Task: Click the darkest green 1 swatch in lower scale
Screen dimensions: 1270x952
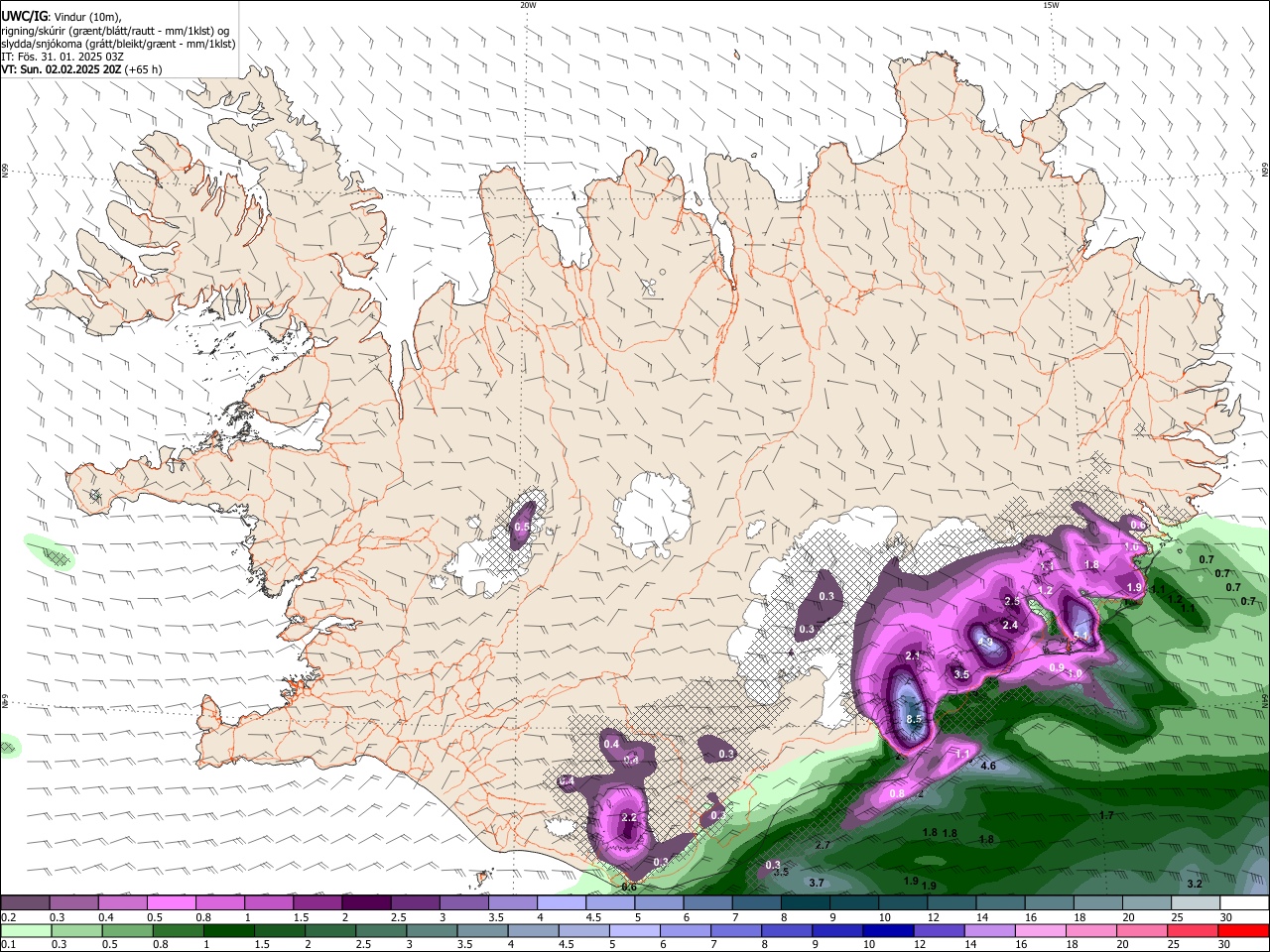Action: pos(228,930)
